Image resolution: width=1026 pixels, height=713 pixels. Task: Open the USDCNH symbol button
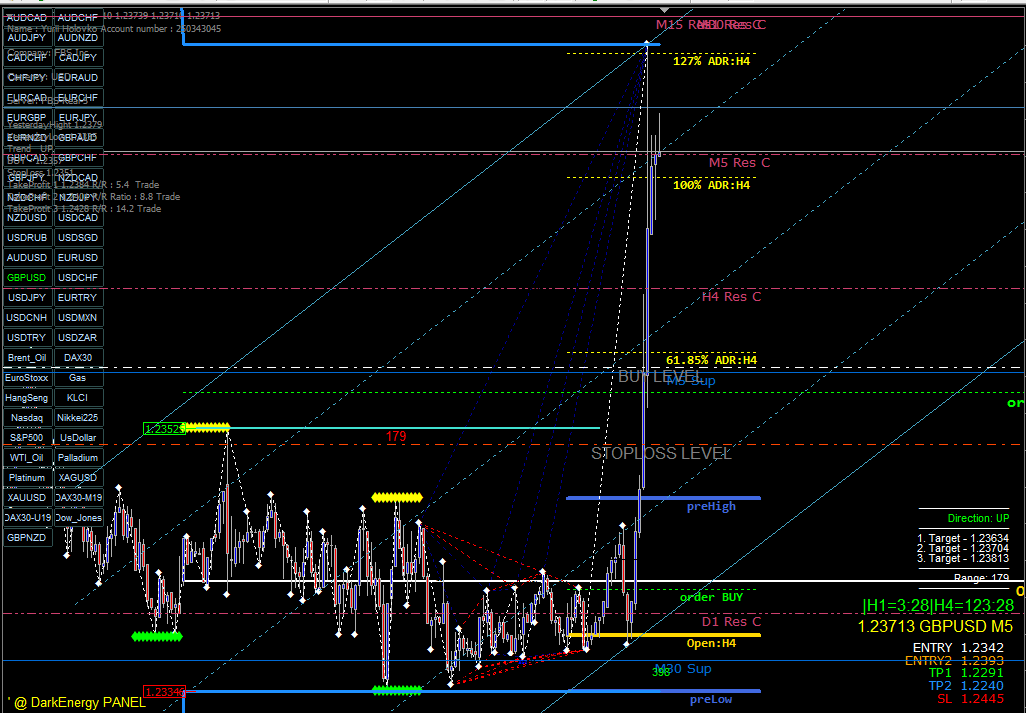[27, 318]
